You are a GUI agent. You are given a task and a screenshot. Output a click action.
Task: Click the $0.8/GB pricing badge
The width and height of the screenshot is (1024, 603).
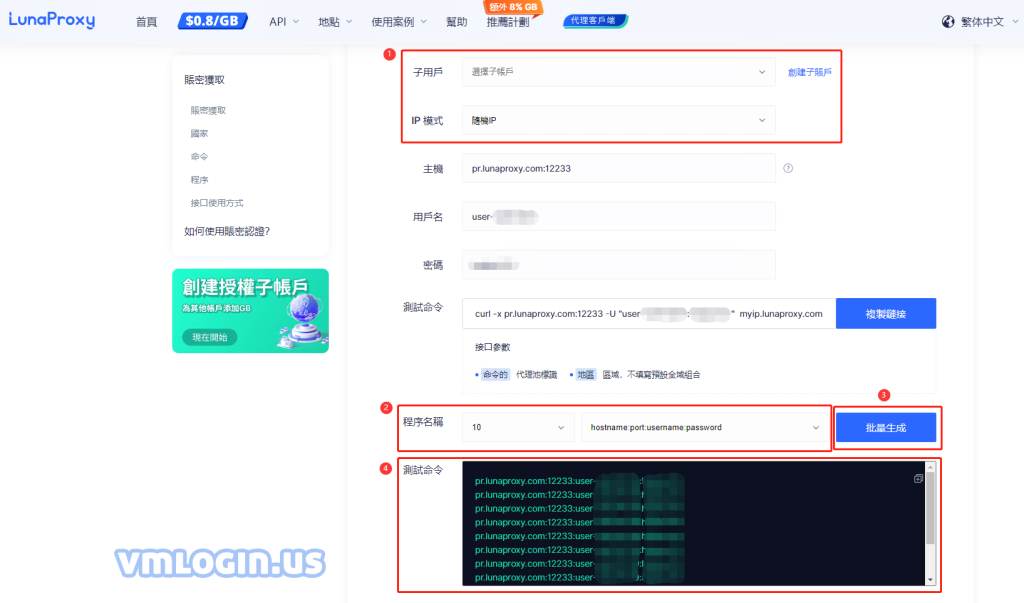(212, 21)
